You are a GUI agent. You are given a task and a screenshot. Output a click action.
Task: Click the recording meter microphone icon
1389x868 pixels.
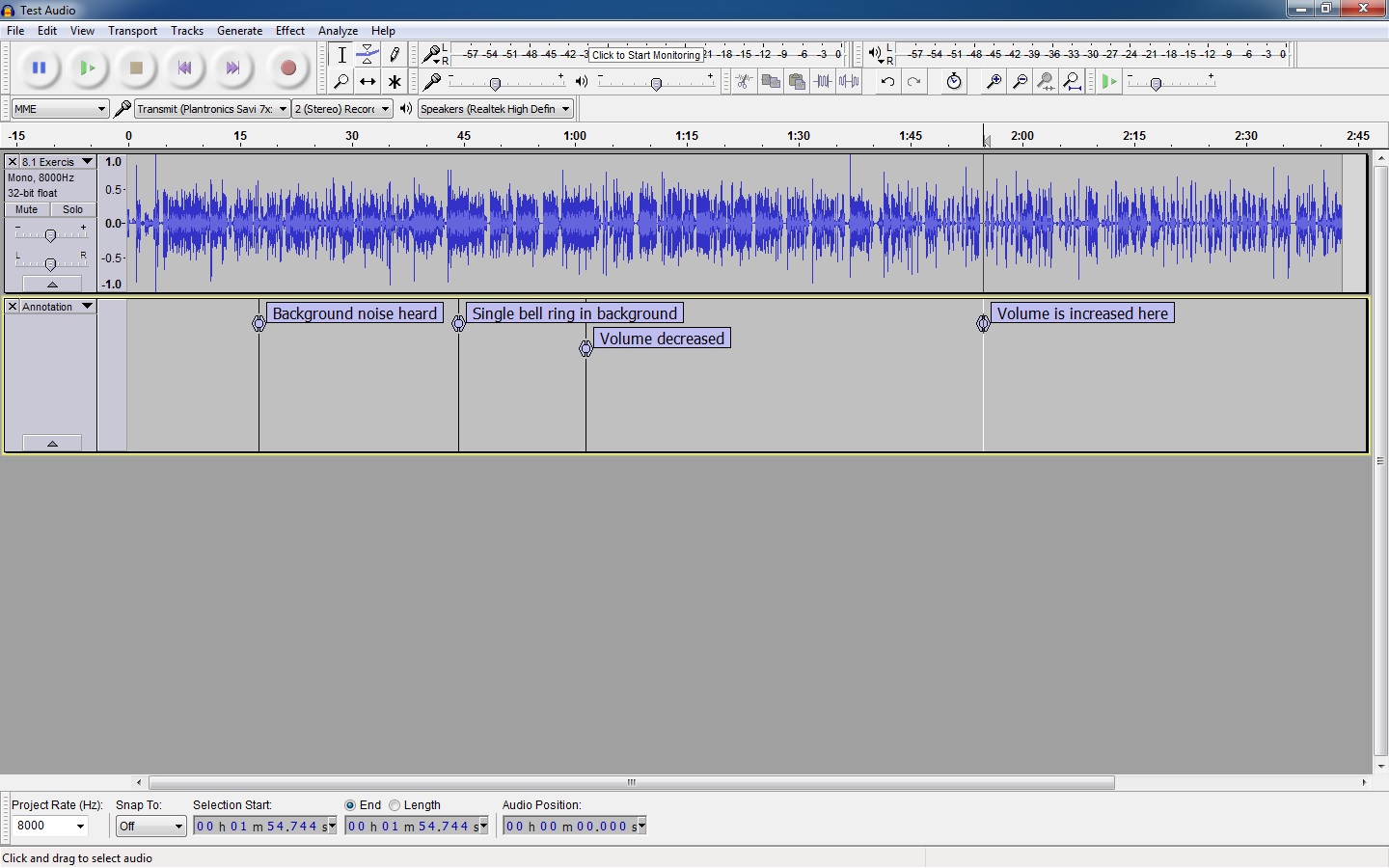432,54
